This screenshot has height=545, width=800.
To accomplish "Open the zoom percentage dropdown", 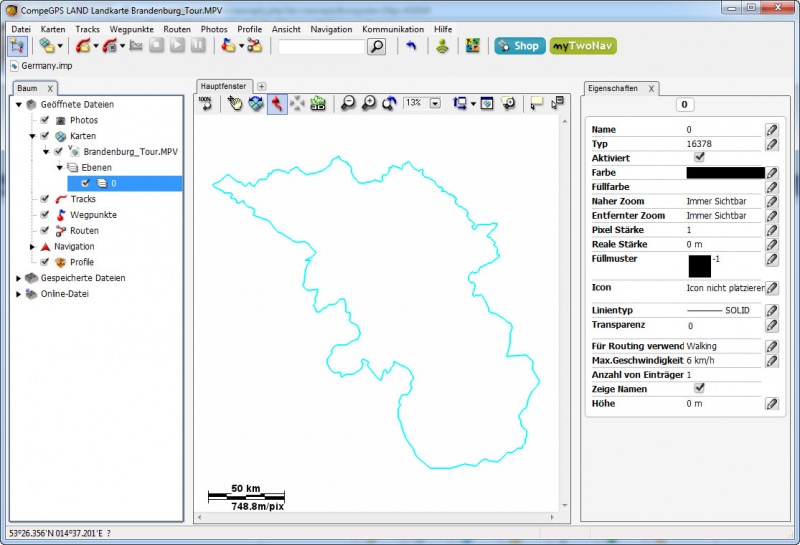I will point(435,103).
